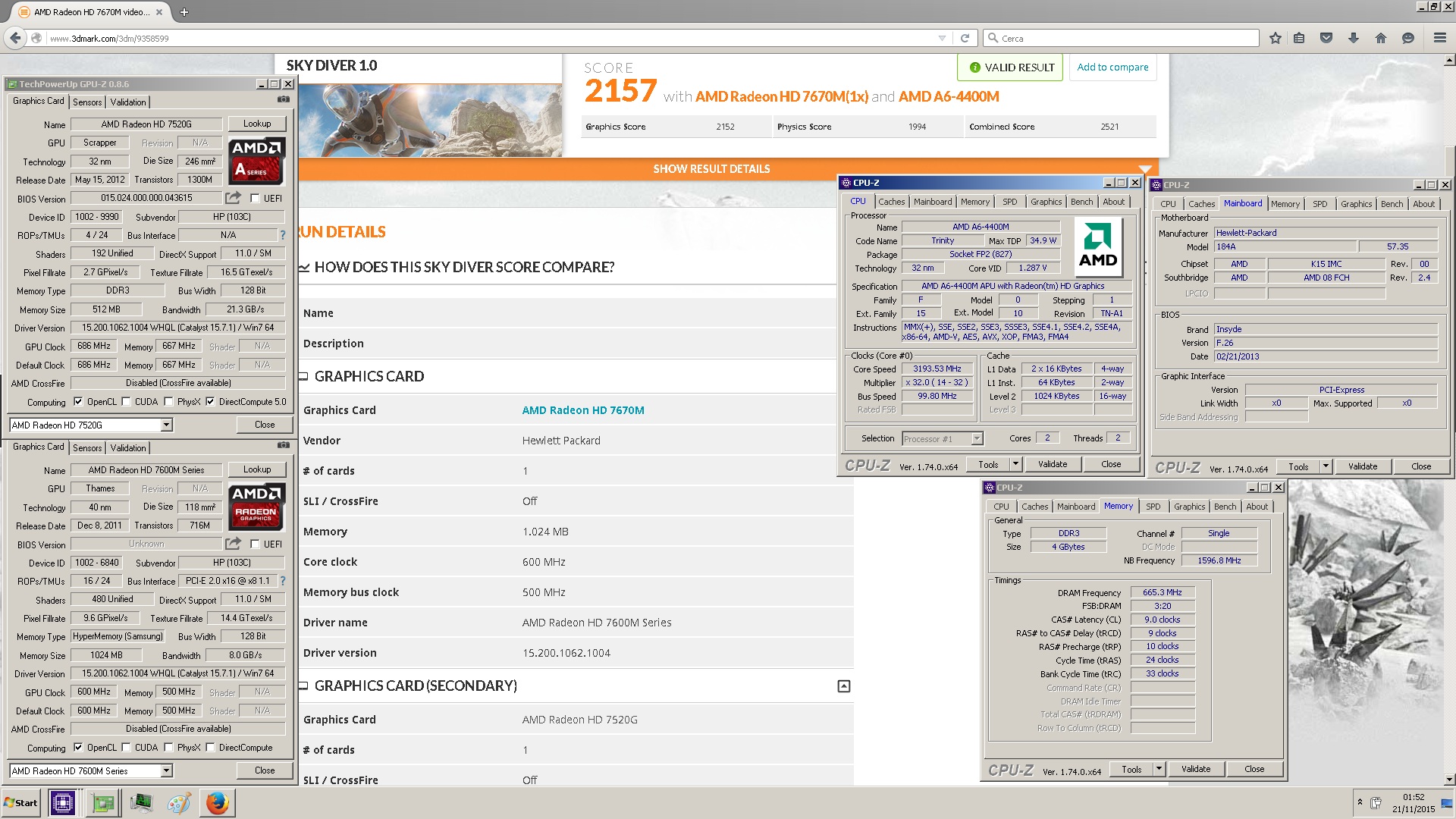Reload the 3dmark page
1456x819 pixels.
coord(965,38)
